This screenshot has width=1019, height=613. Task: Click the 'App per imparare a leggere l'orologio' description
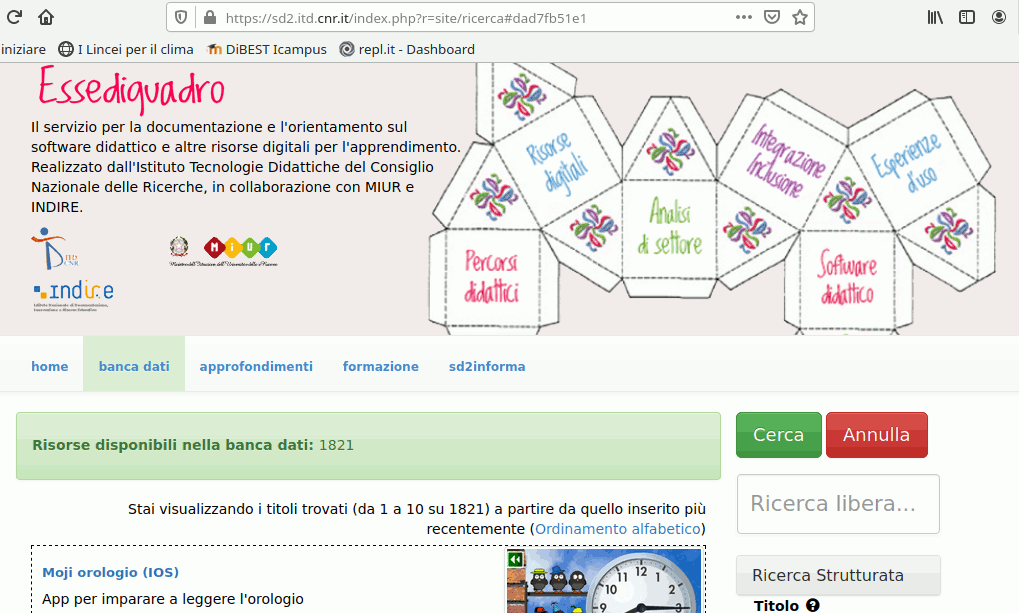point(173,599)
